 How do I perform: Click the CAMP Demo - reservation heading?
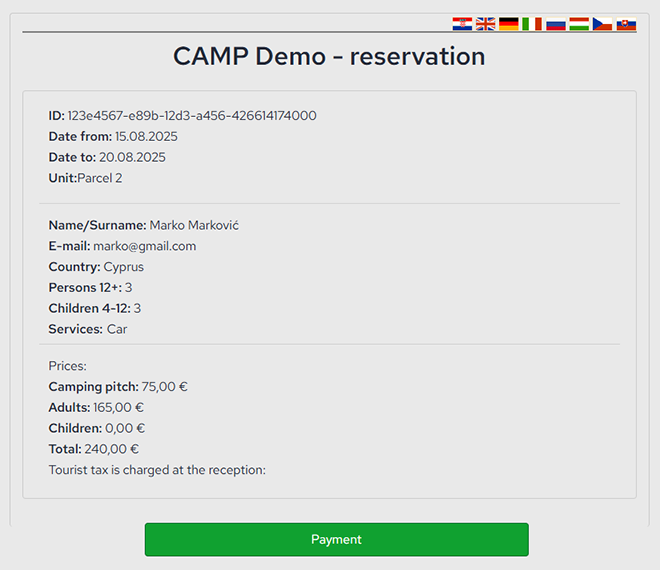[329, 56]
